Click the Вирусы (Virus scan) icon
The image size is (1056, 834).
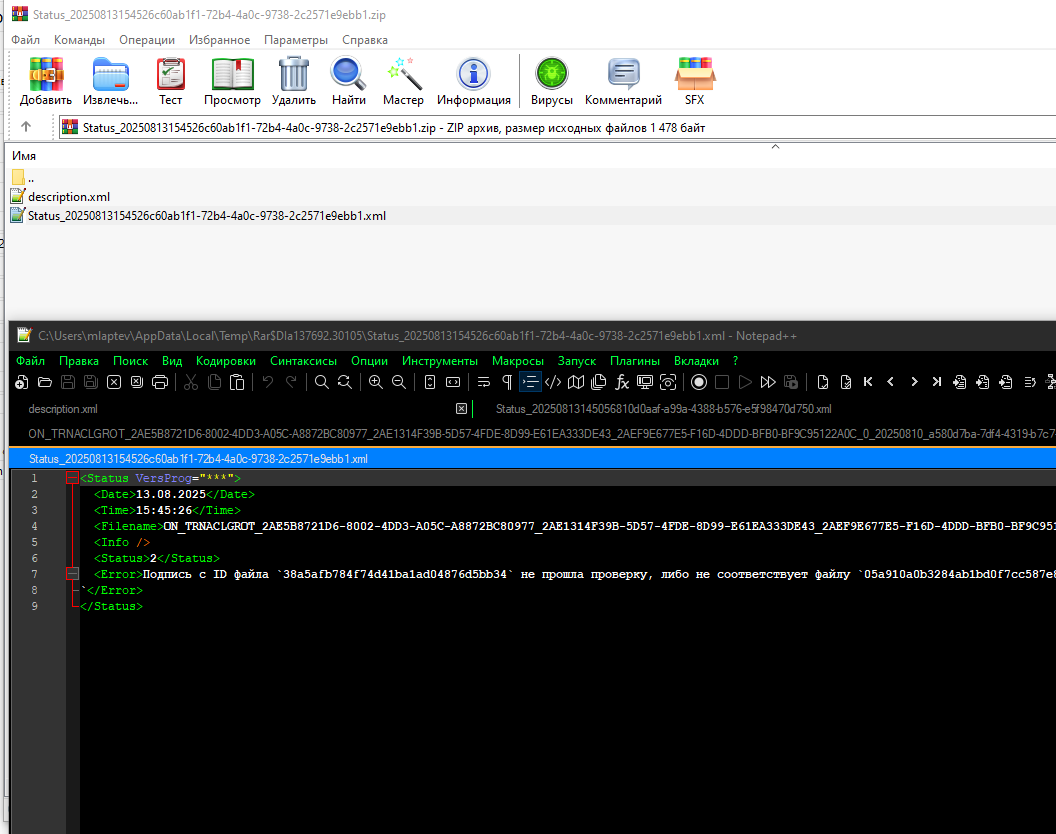coord(552,74)
